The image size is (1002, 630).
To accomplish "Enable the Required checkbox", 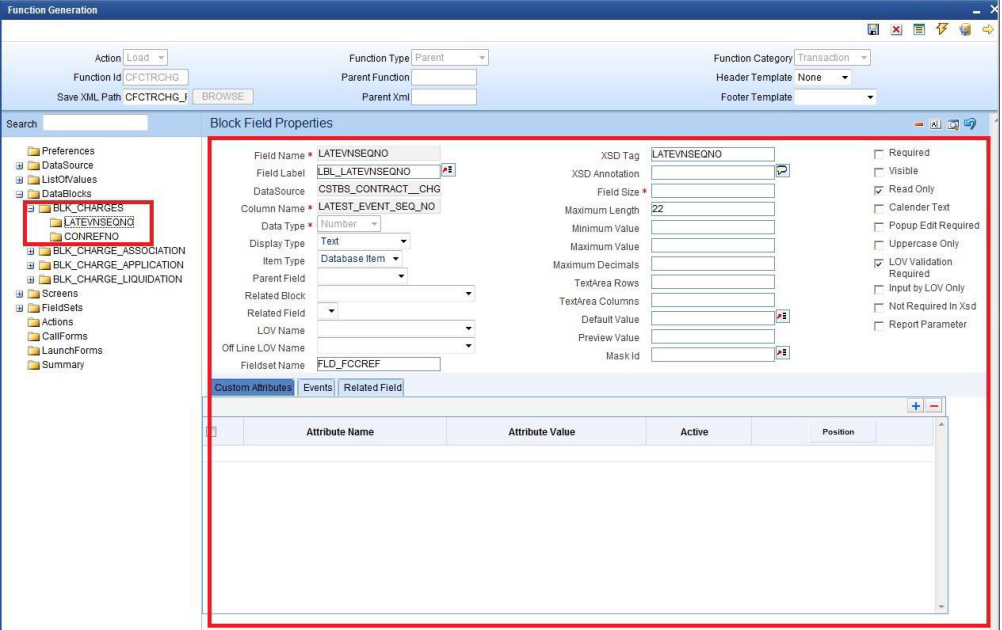I will 879,153.
